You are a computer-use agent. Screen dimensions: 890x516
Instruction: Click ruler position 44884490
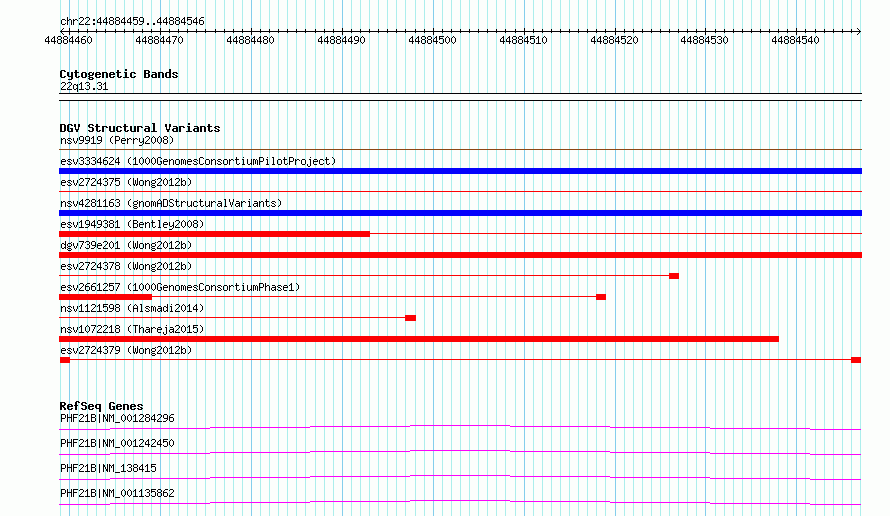point(341,40)
